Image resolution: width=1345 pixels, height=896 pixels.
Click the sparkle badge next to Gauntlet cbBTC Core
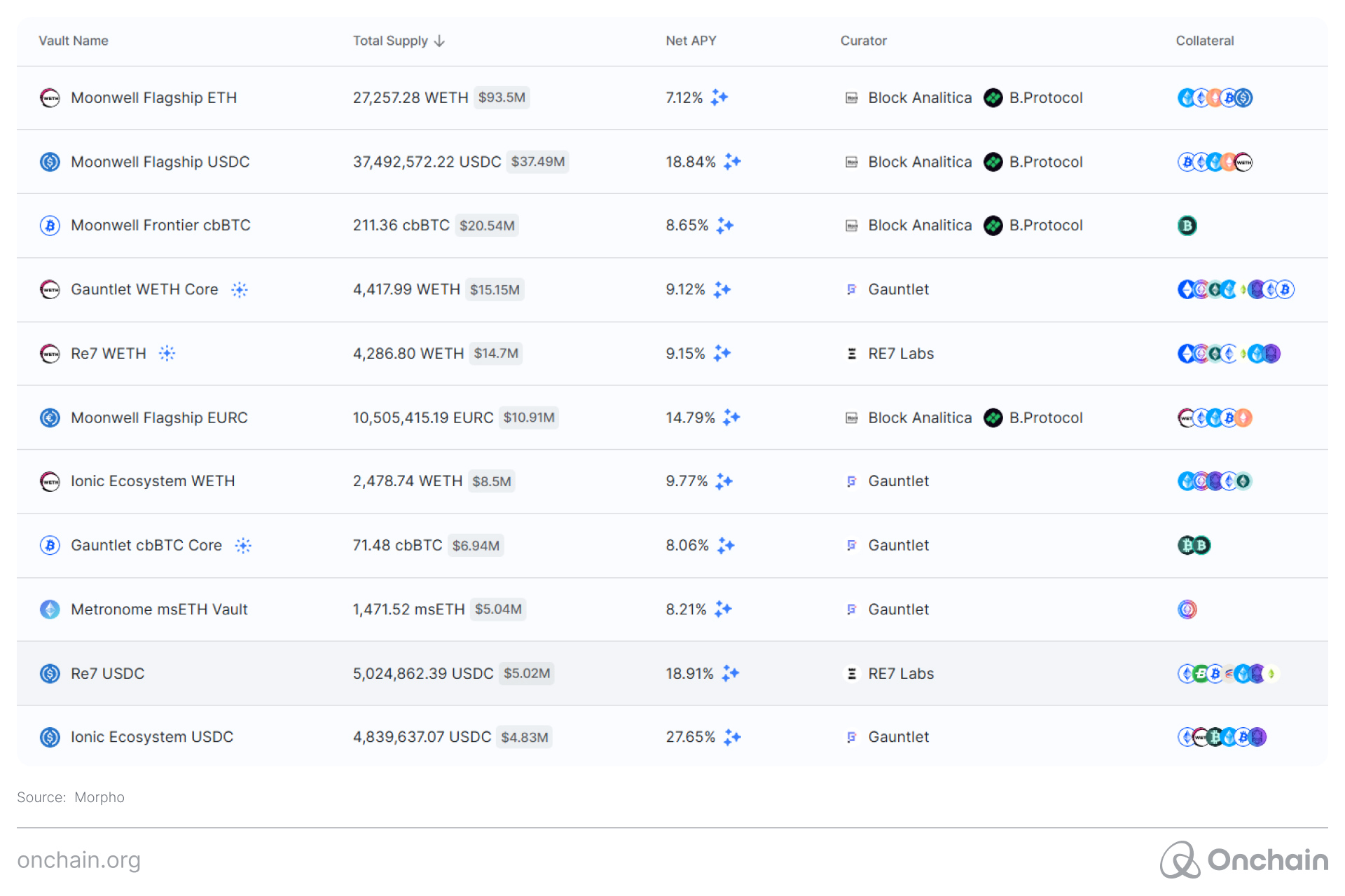click(243, 545)
